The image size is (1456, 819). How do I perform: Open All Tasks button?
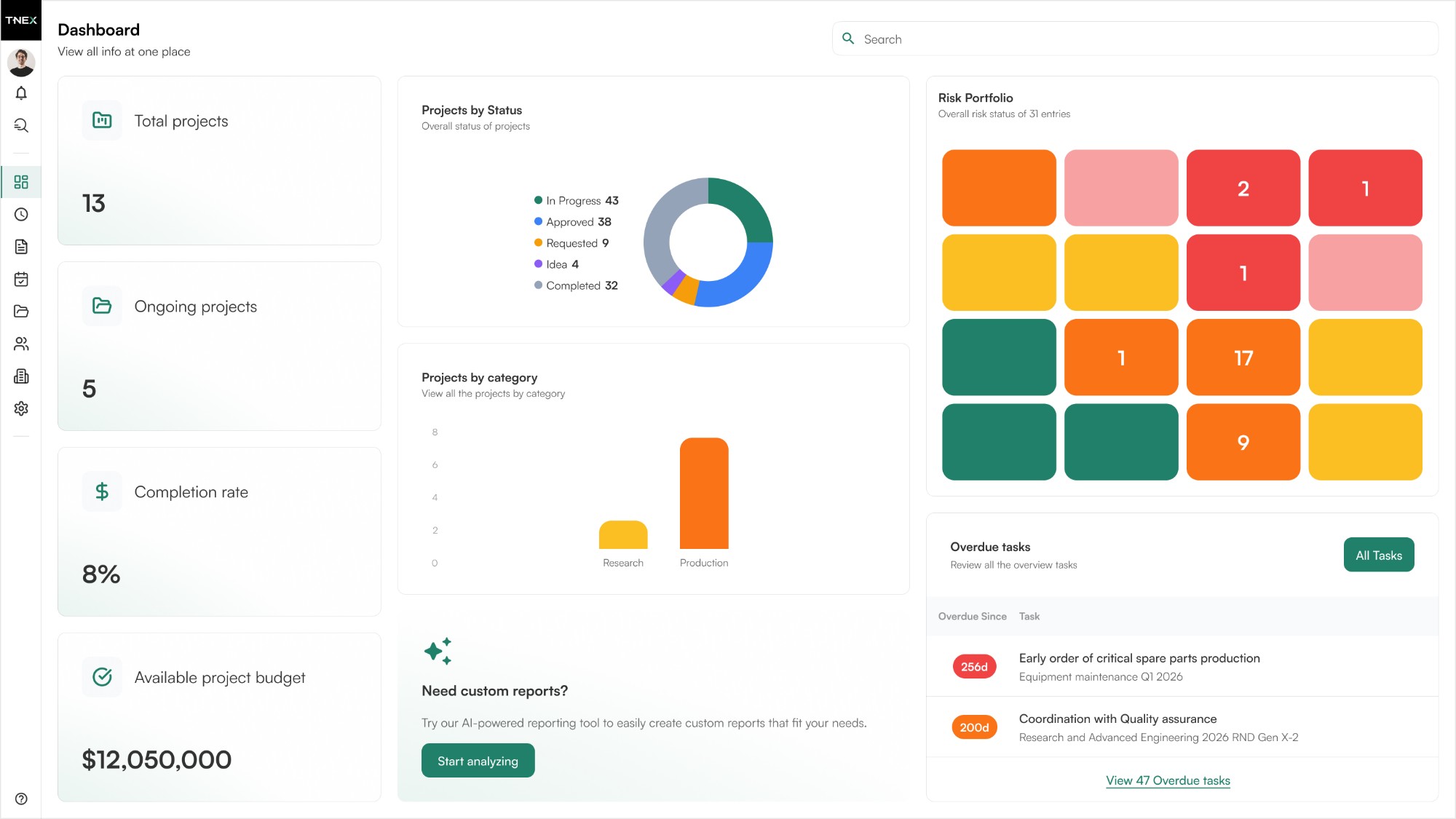point(1379,555)
